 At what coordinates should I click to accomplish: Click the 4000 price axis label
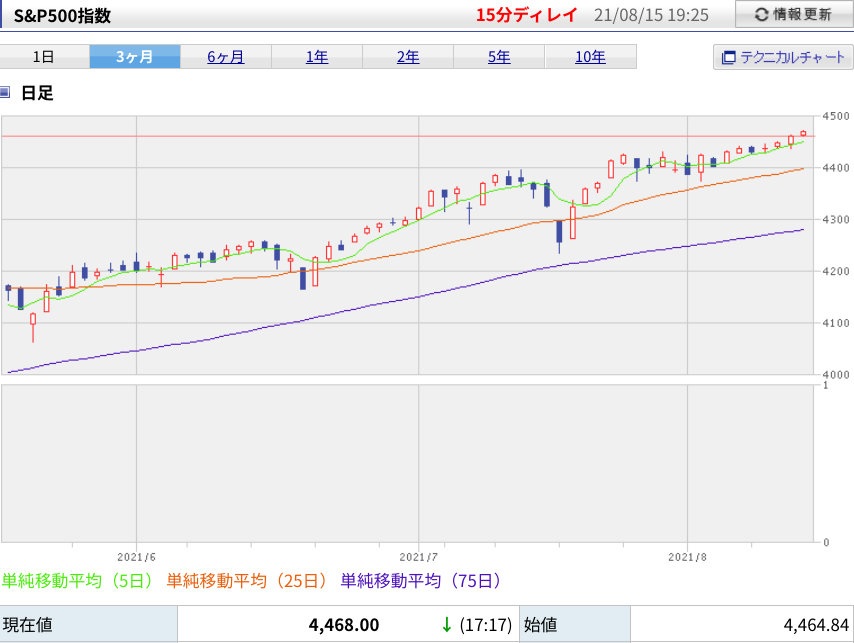coord(836,375)
